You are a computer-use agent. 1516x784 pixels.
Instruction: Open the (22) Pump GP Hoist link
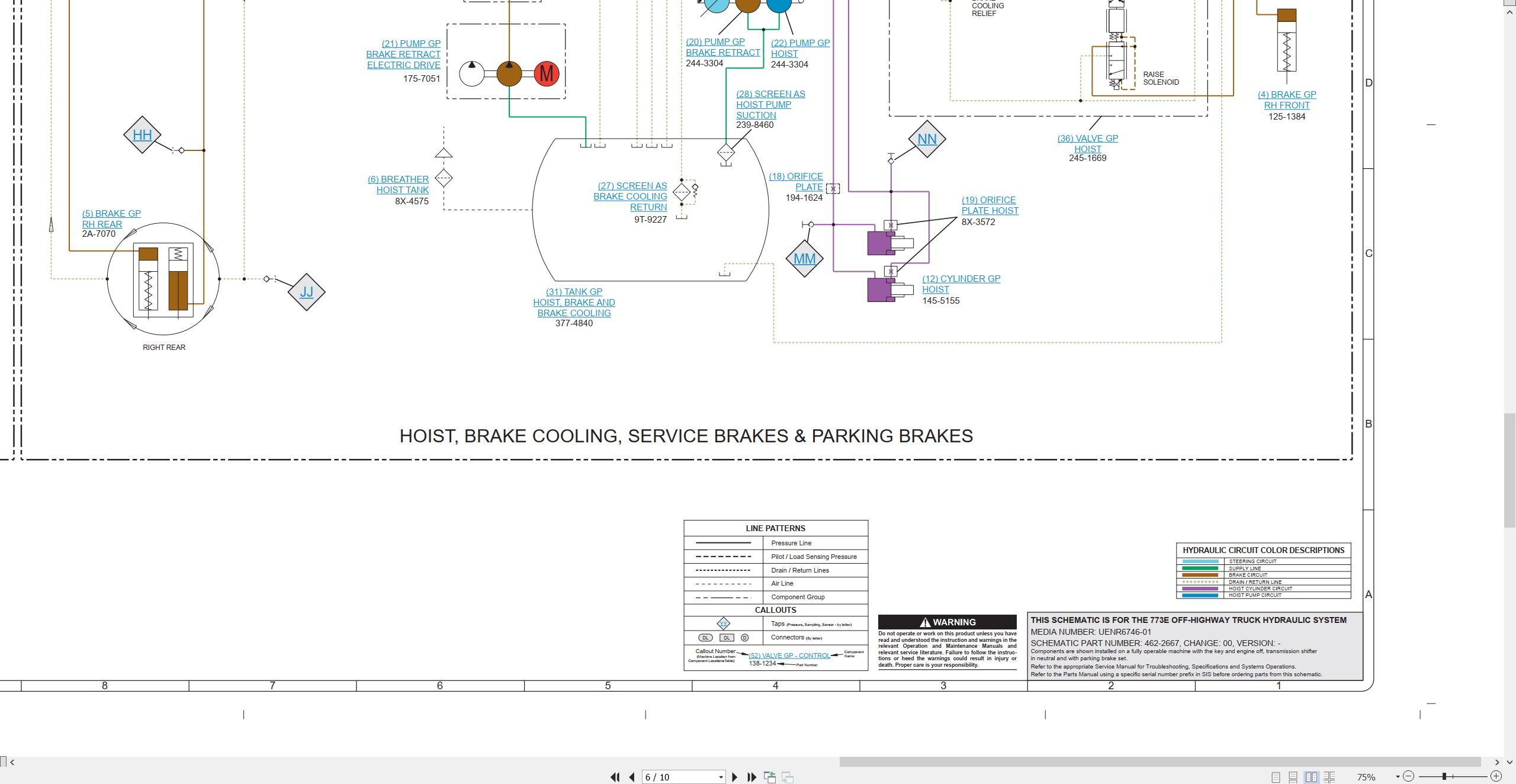[800, 49]
